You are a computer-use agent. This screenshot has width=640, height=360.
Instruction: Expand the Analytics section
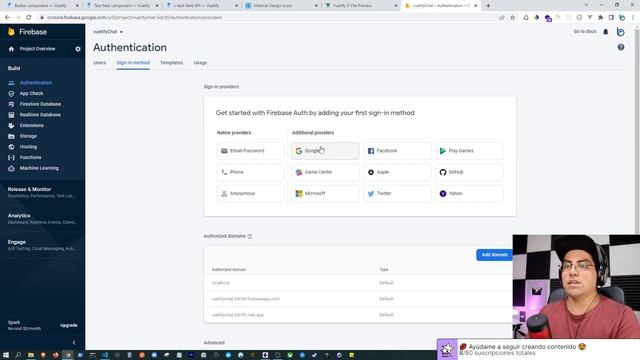(41, 218)
